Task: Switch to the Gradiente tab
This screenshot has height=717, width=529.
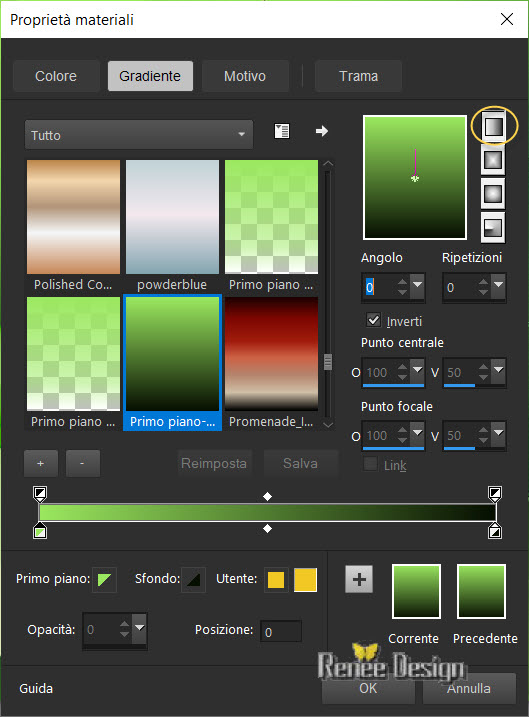Action: [150, 76]
